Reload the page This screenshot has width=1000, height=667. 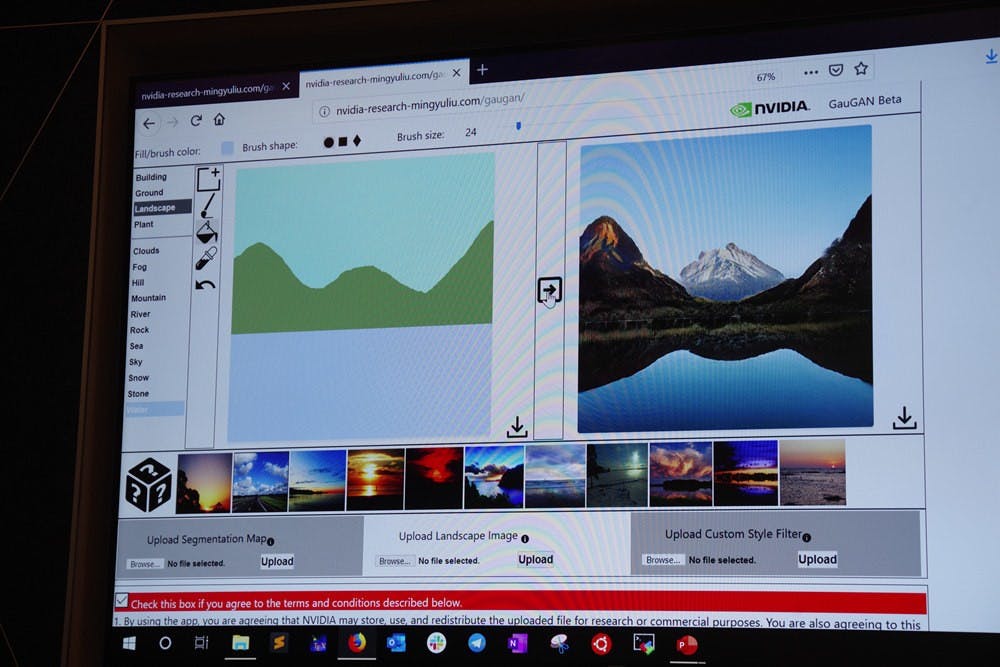tap(196, 121)
